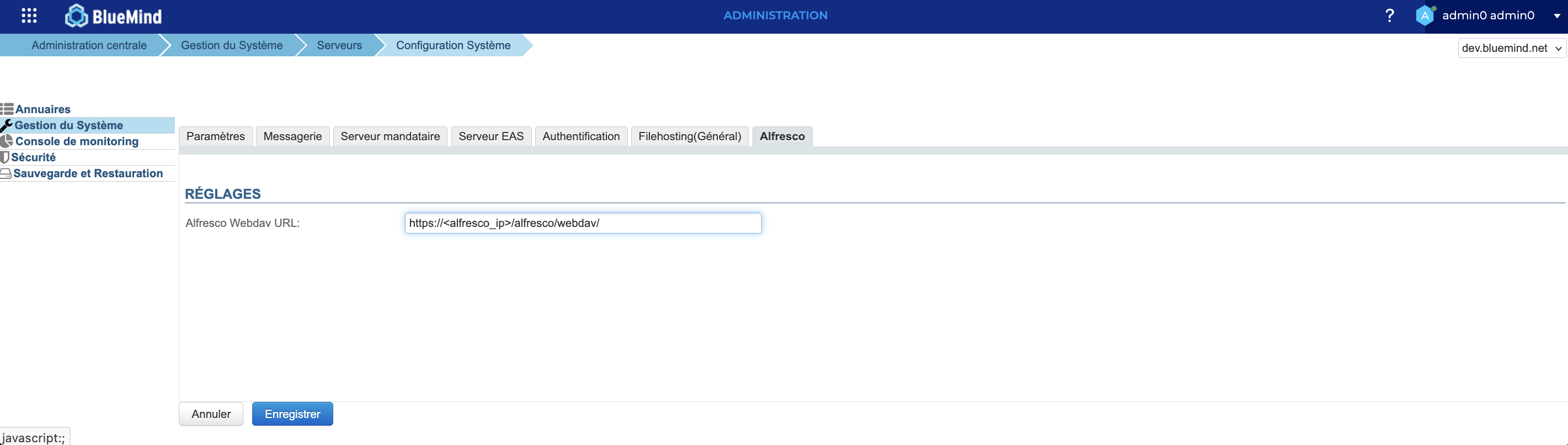Open the Serveur mandataire tab
The width and height of the screenshot is (1568, 445).
390,136
